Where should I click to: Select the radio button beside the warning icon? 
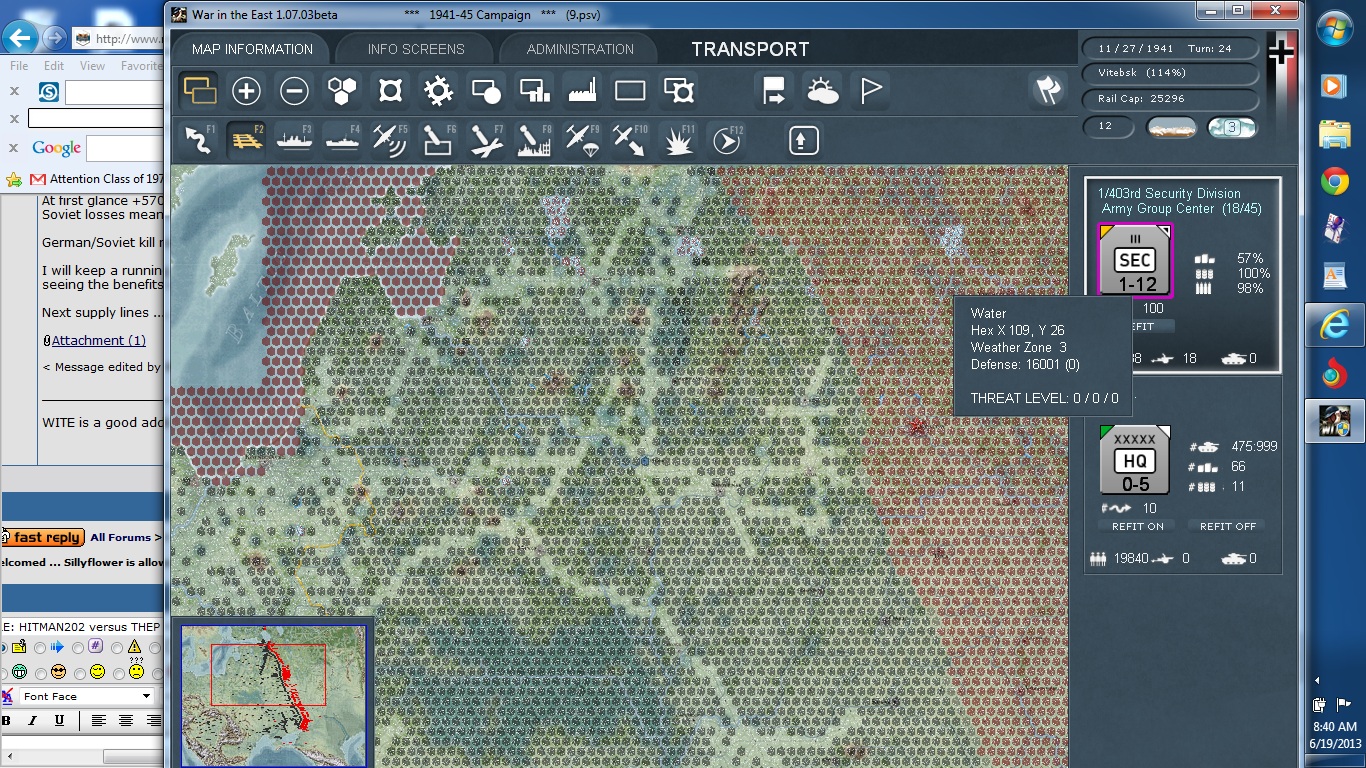tap(117, 647)
